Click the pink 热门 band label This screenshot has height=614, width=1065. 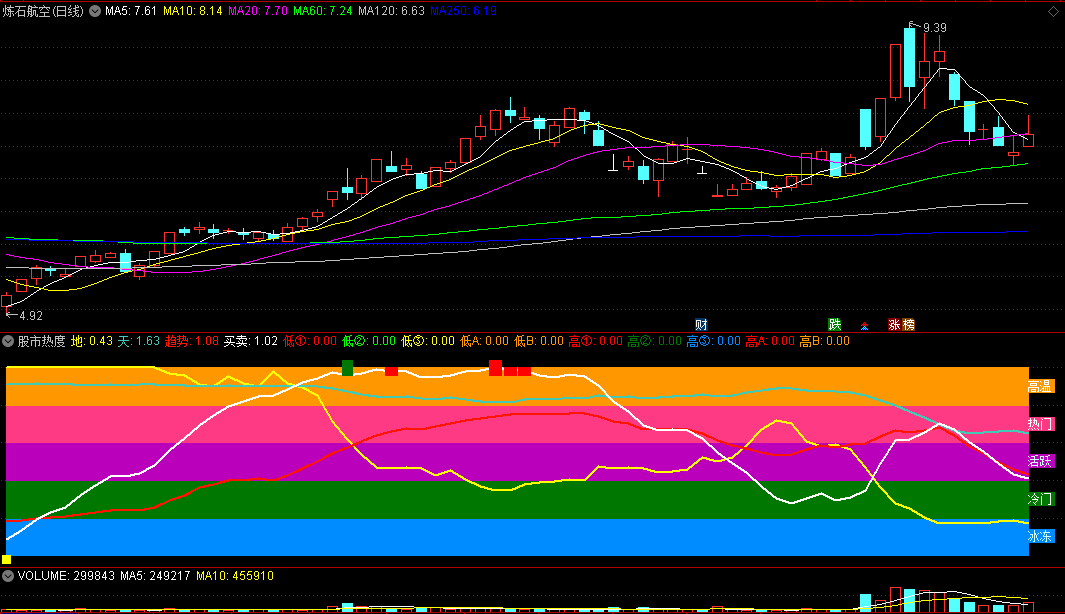coord(1040,424)
